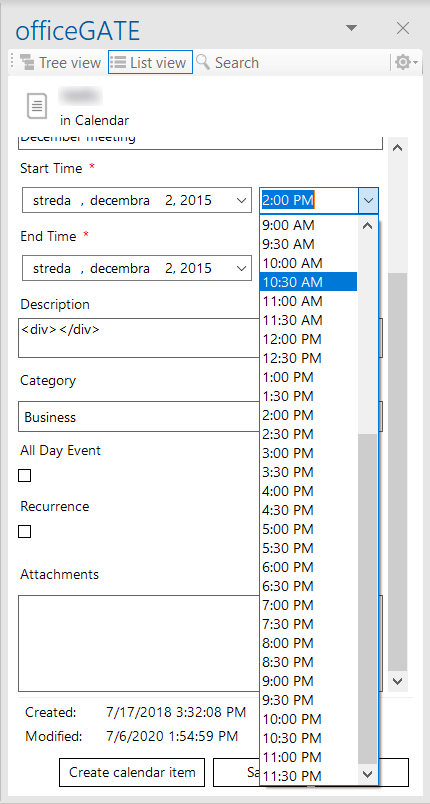
Task: Tick the All Day Event checkbox
Action: (25, 476)
